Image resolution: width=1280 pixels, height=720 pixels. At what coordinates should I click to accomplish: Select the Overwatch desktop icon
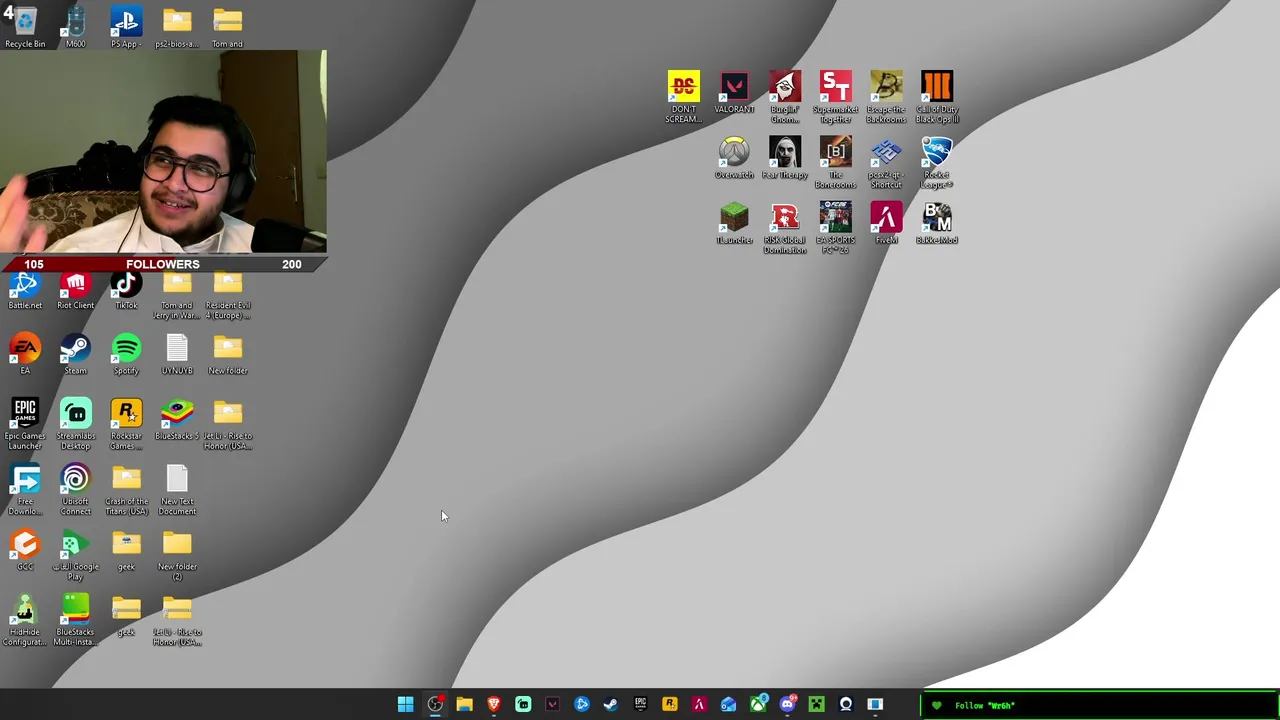tap(734, 158)
